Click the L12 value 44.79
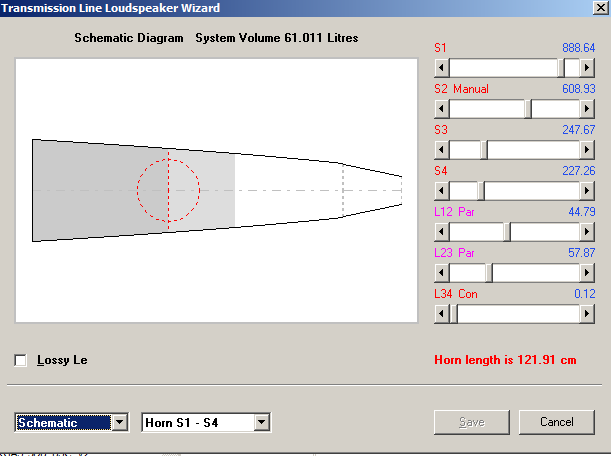 pos(581,212)
